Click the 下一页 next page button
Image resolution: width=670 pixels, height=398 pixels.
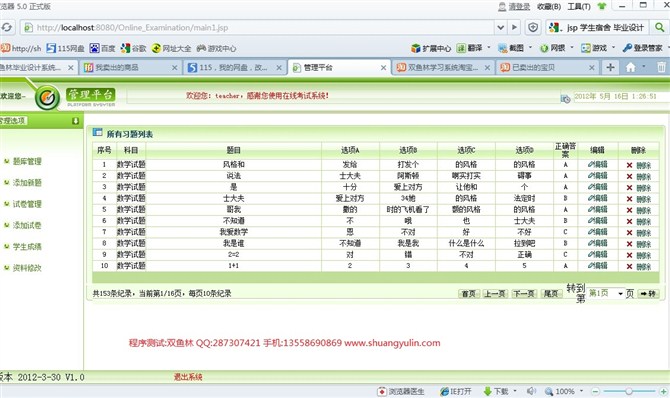click(x=524, y=294)
